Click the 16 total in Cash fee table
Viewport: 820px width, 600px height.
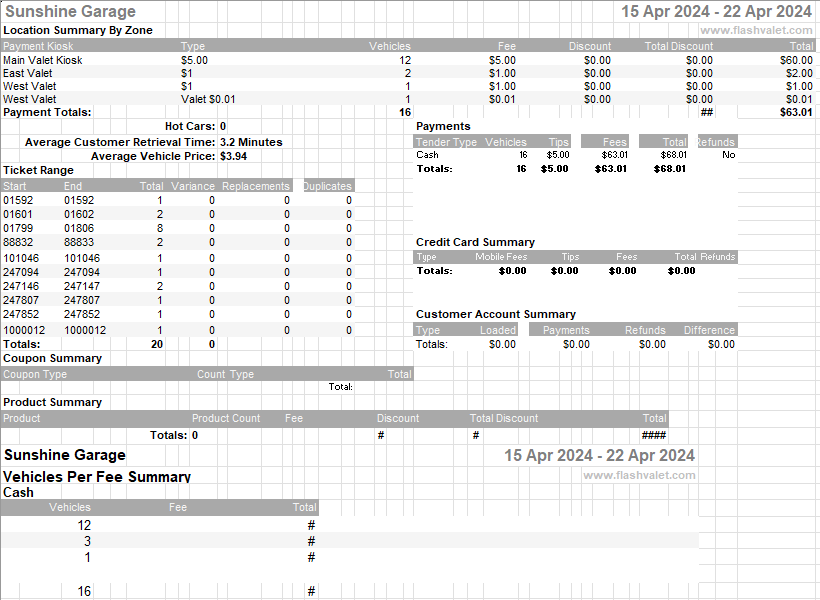pyautogui.click(x=84, y=591)
